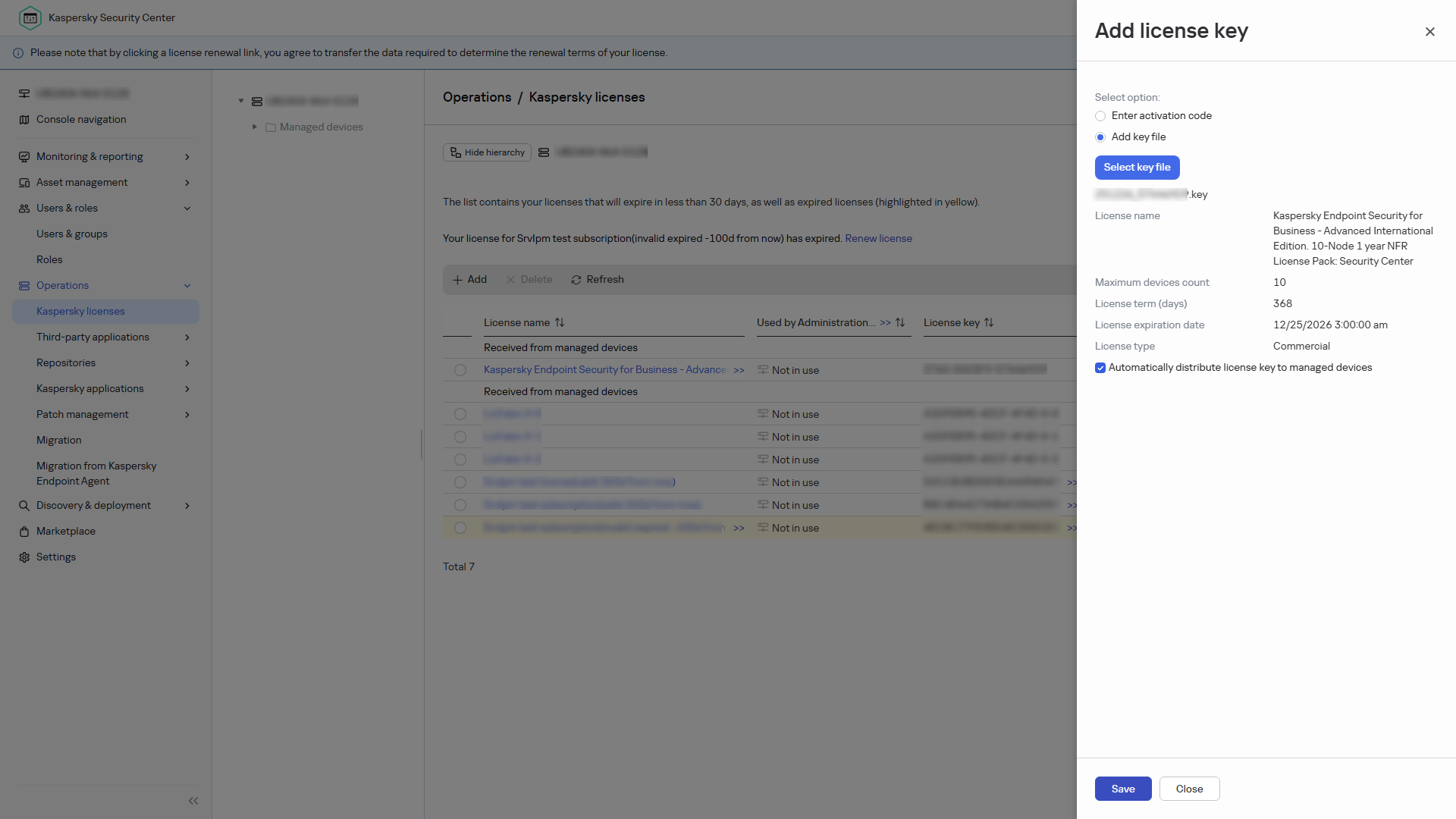The width and height of the screenshot is (1456, 819).
Task: Open the Migration page
Action: tap(58, 441)
